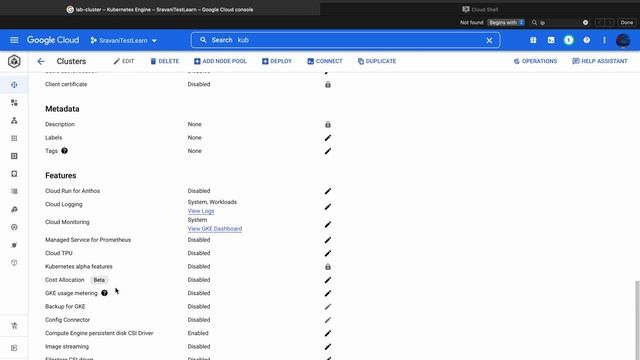Open the HELP ASSISTANT panel
The image size is (640, 360).
[x=600, y=61]
